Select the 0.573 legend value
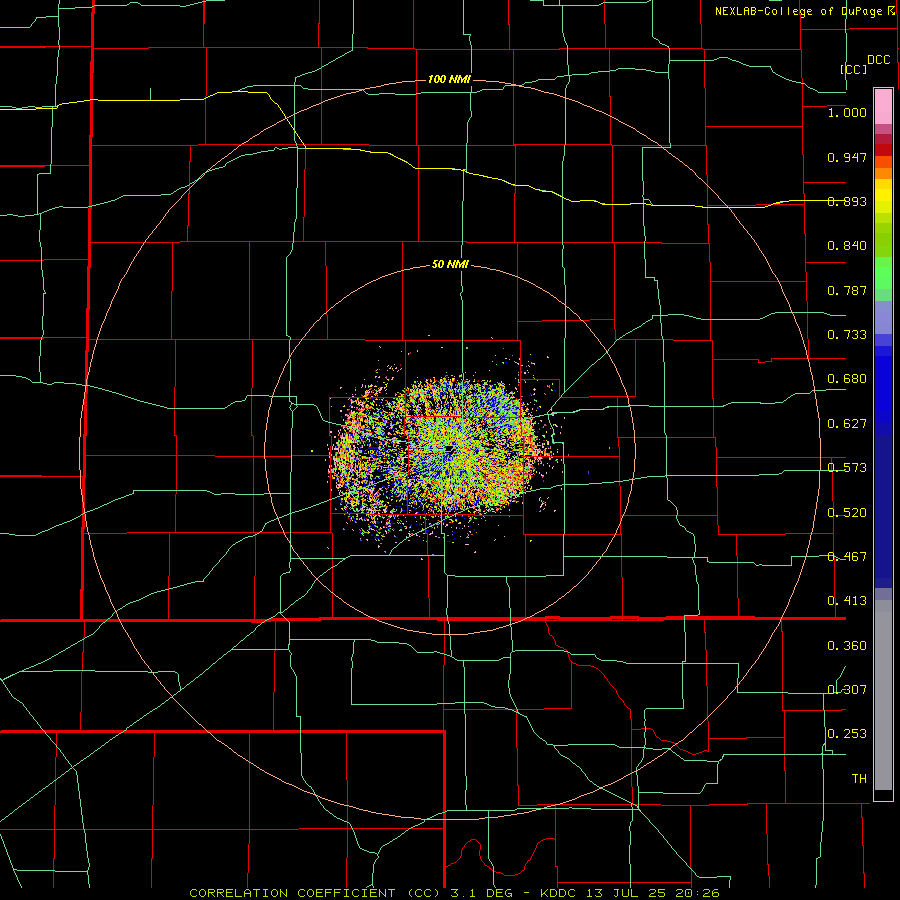Image resolution: width=900 pixels, height=900 pixels. [847, 468]
